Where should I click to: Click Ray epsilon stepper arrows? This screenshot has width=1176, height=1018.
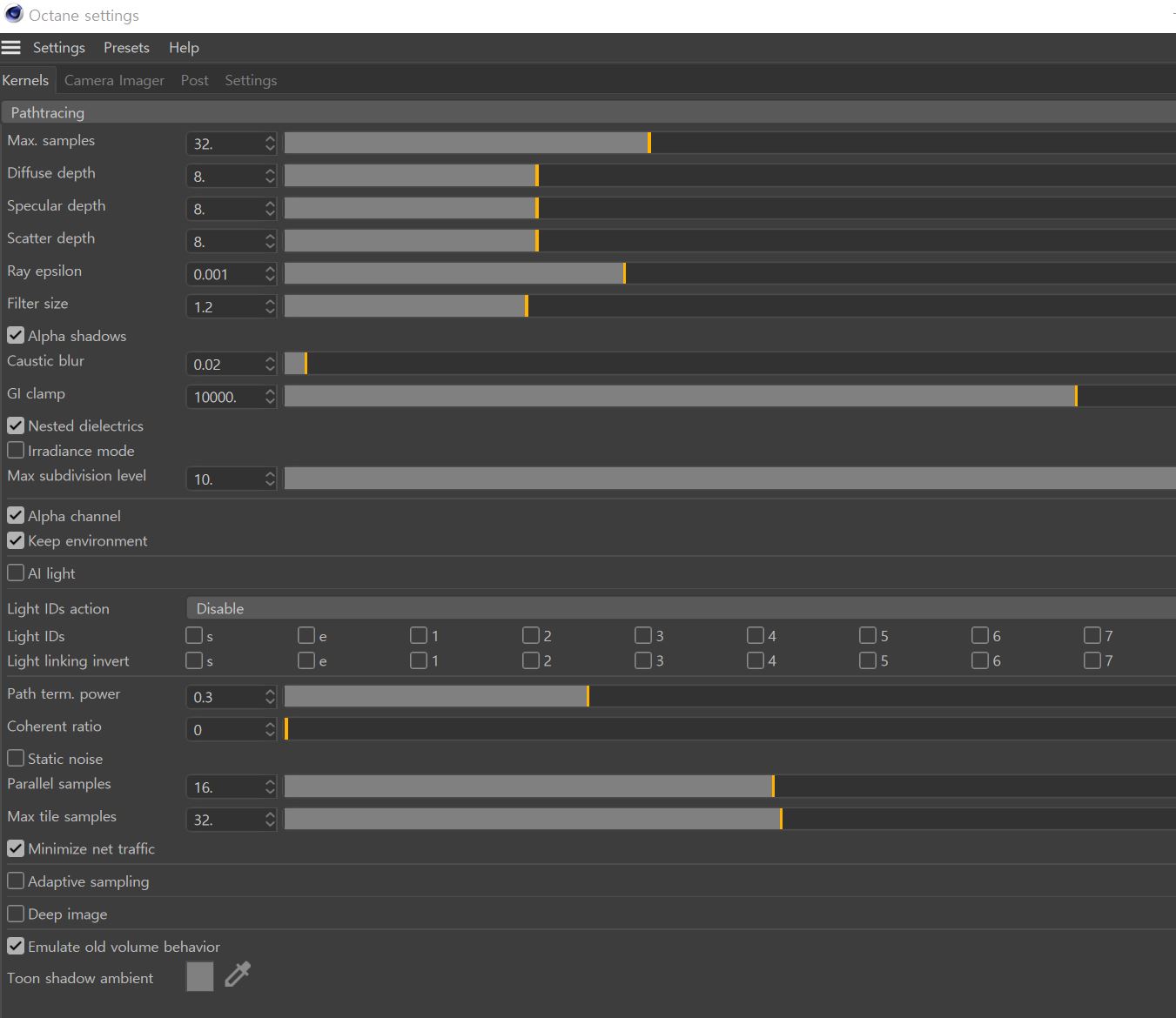point(270,273)
